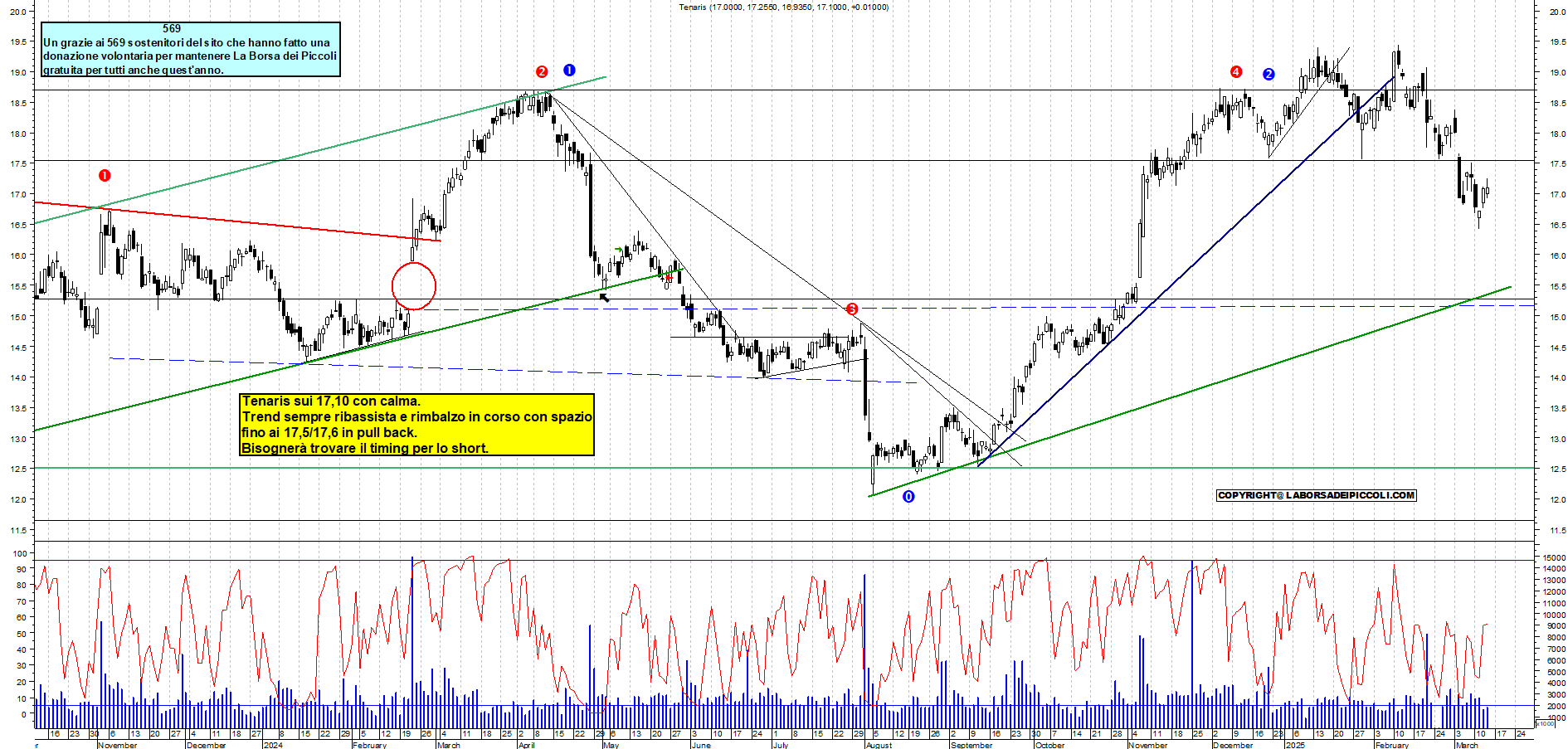Click the 'May' month label

(x=611, y=745)
